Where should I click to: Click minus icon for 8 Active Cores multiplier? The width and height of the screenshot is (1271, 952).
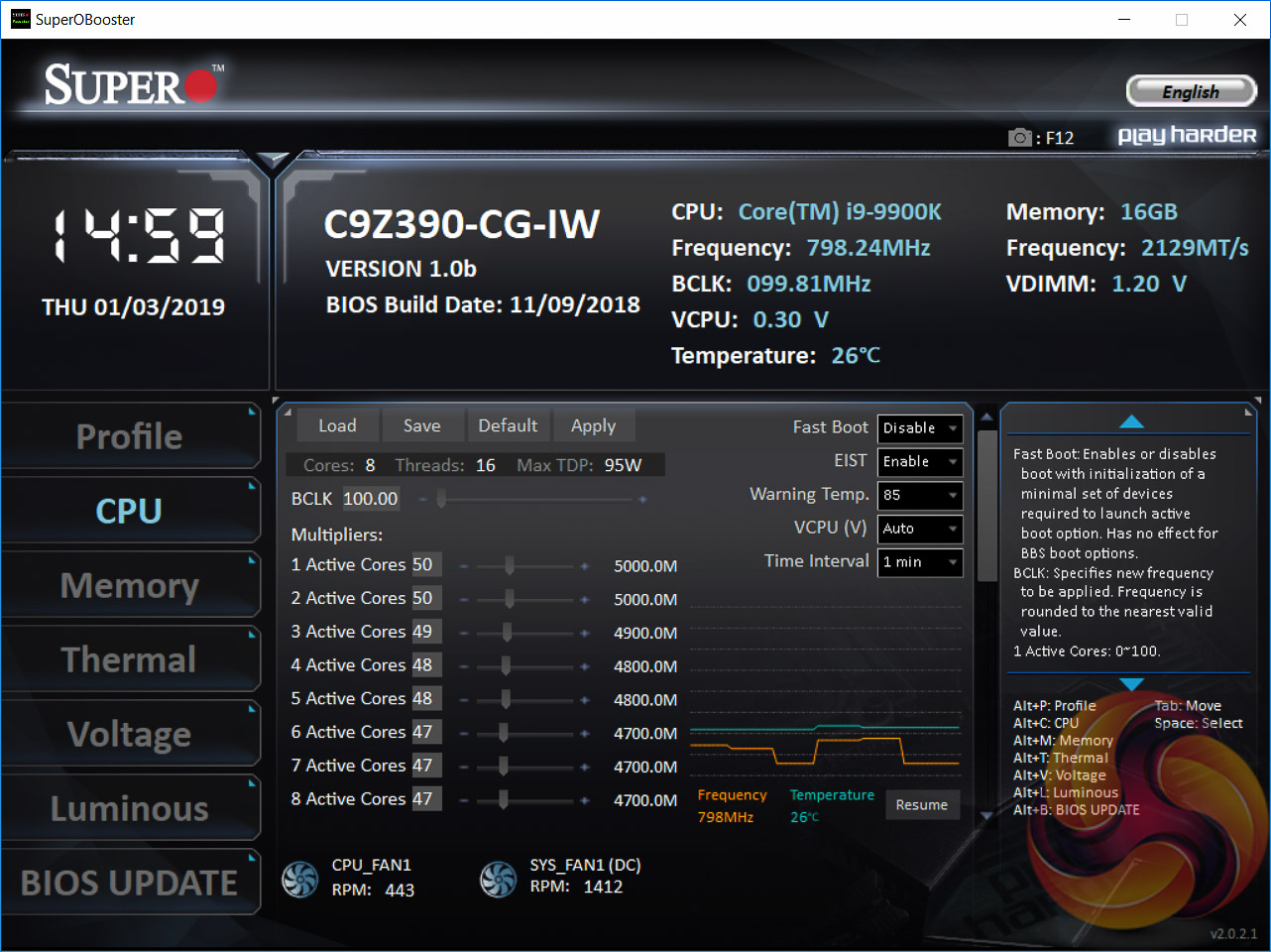pyautogui.click(x=463, y=800)
